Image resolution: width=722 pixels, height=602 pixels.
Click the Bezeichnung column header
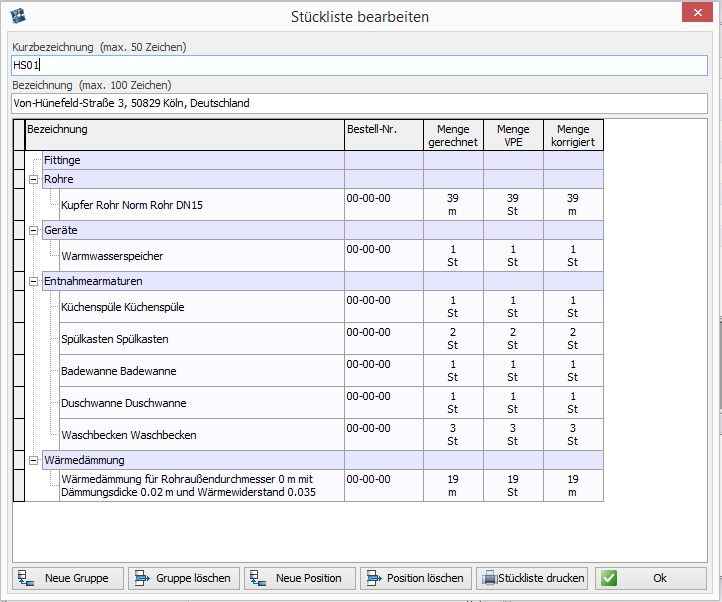click(184, 135)
